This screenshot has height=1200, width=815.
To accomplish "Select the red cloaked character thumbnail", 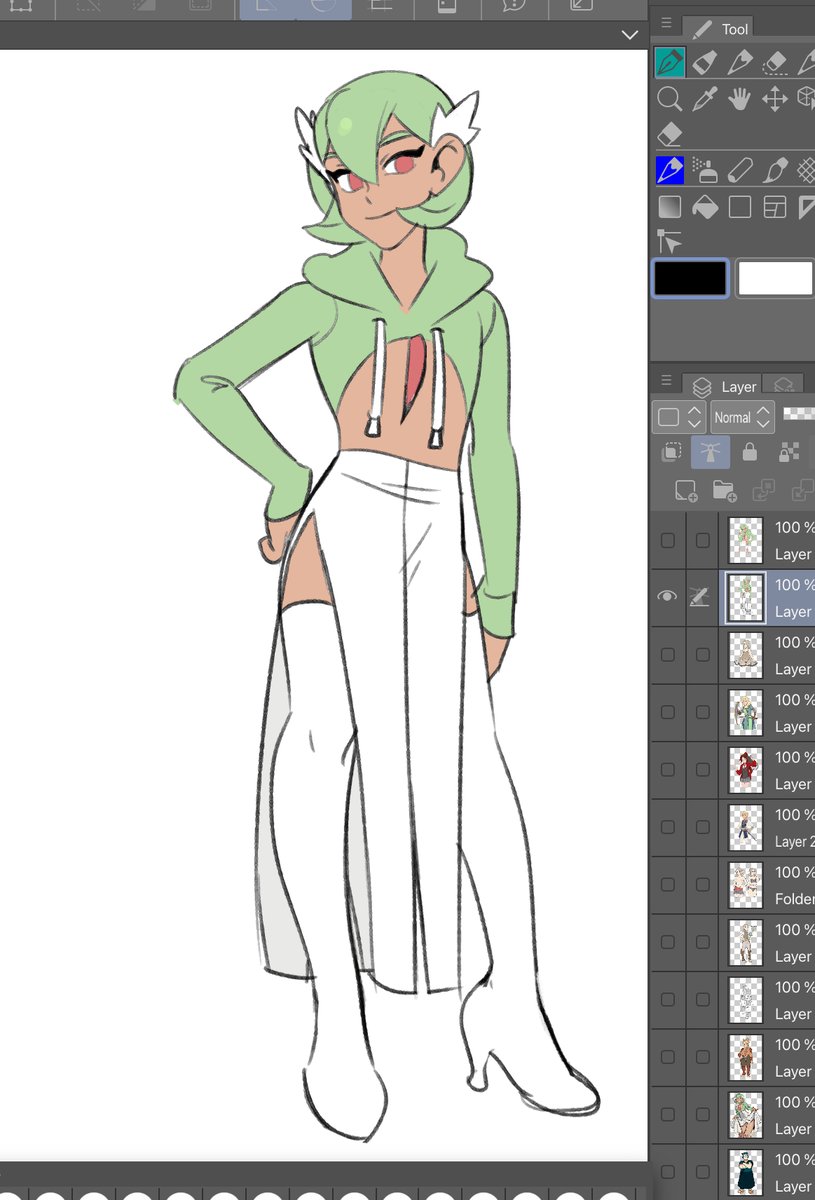I will coord(745,770).
